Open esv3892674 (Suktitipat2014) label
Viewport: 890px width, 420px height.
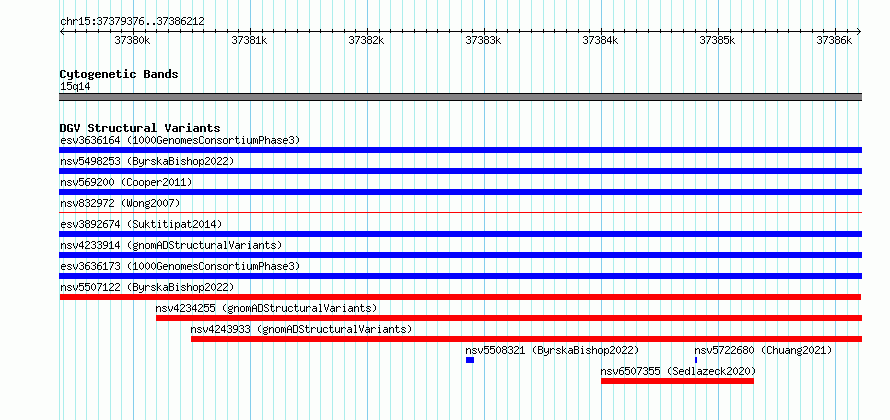[x=141, y=224]
